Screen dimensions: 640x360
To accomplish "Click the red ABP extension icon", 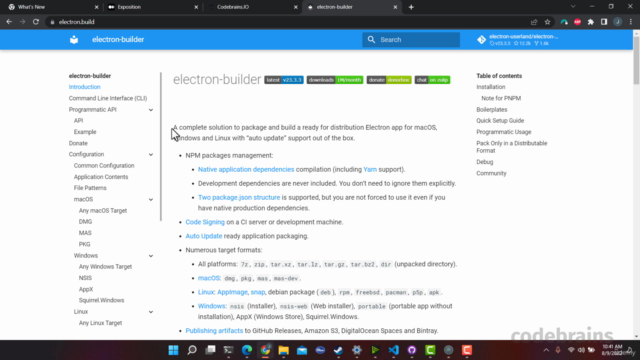I will (577, 22).
